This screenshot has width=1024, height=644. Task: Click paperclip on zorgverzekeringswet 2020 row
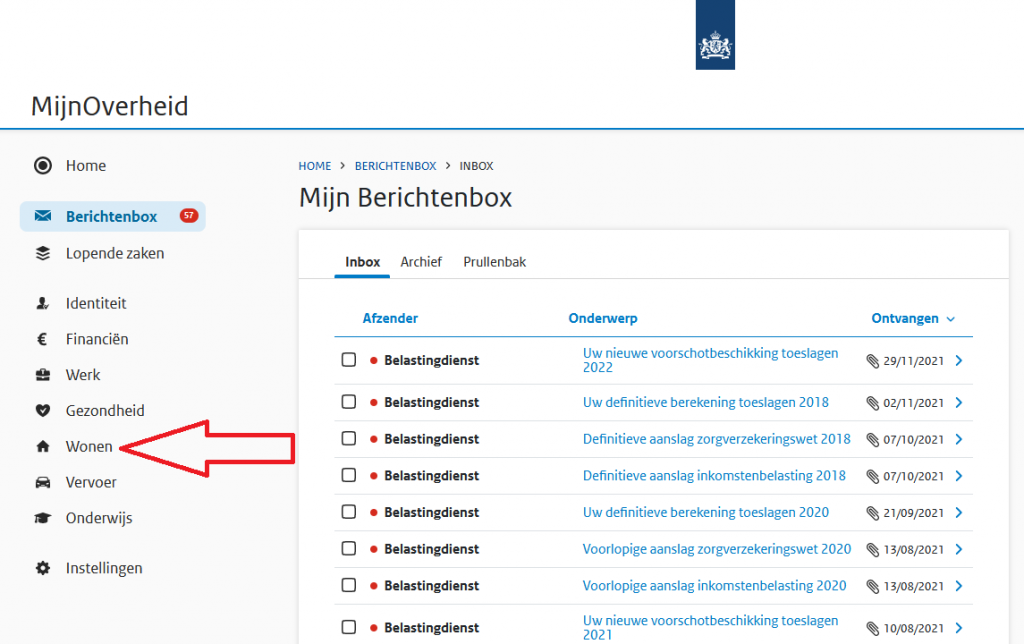pyautogui.click(x=872, y=549)
